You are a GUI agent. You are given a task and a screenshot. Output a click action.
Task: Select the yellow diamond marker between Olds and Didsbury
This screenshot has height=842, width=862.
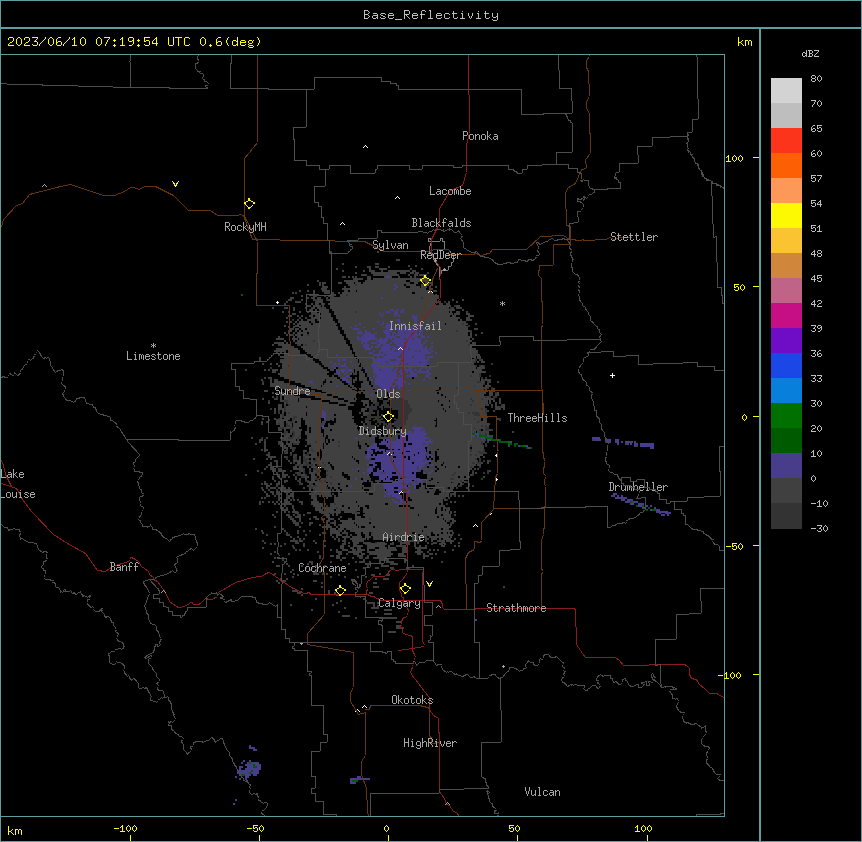[388, 417]
